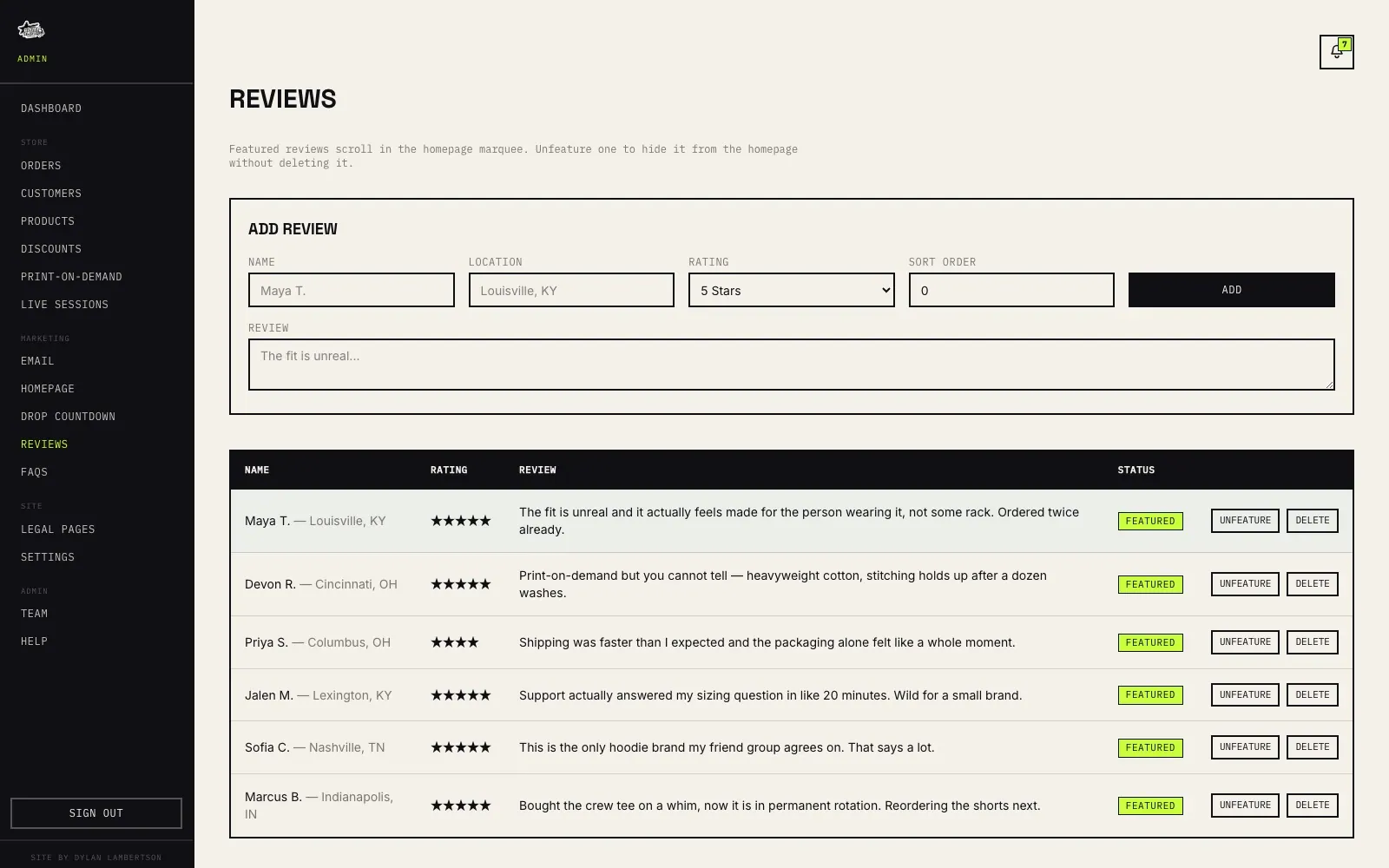Unfeature Priya S.'s review

tap(1245, 642)
